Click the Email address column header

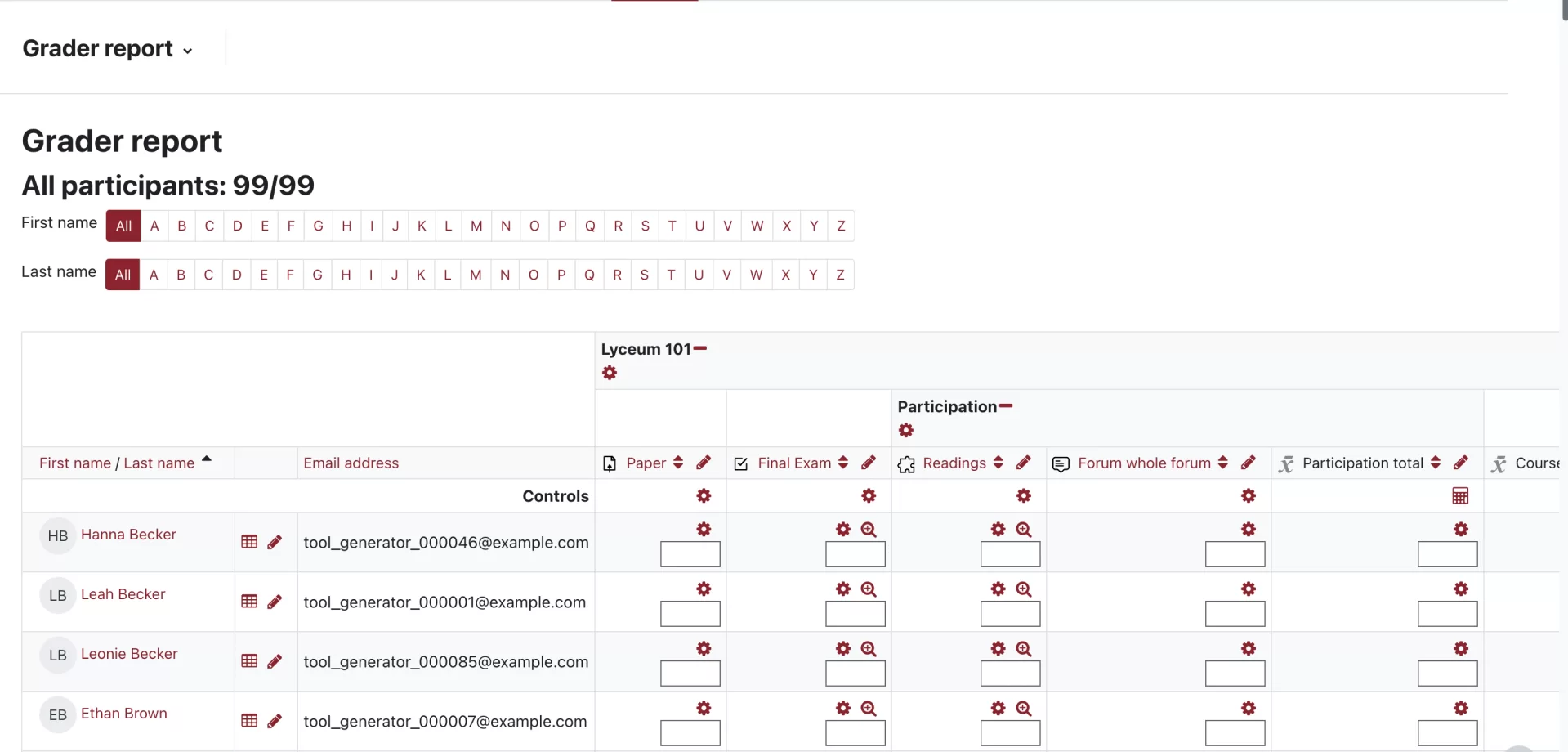(x=351, y=463)
